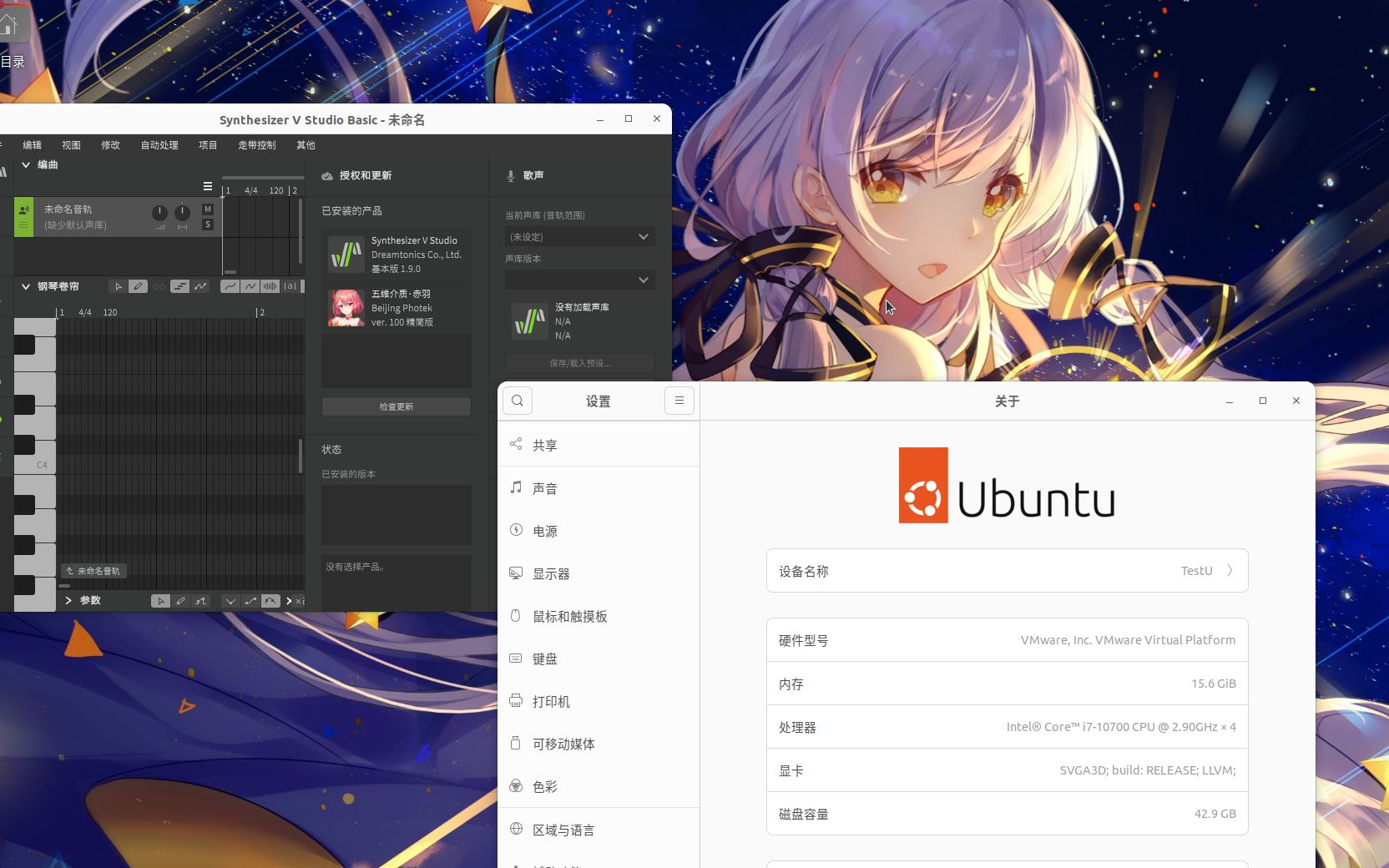Select 电源 in Settings sidebar
Viewport: 1389px width, 868px height.
tap(599, 531)
